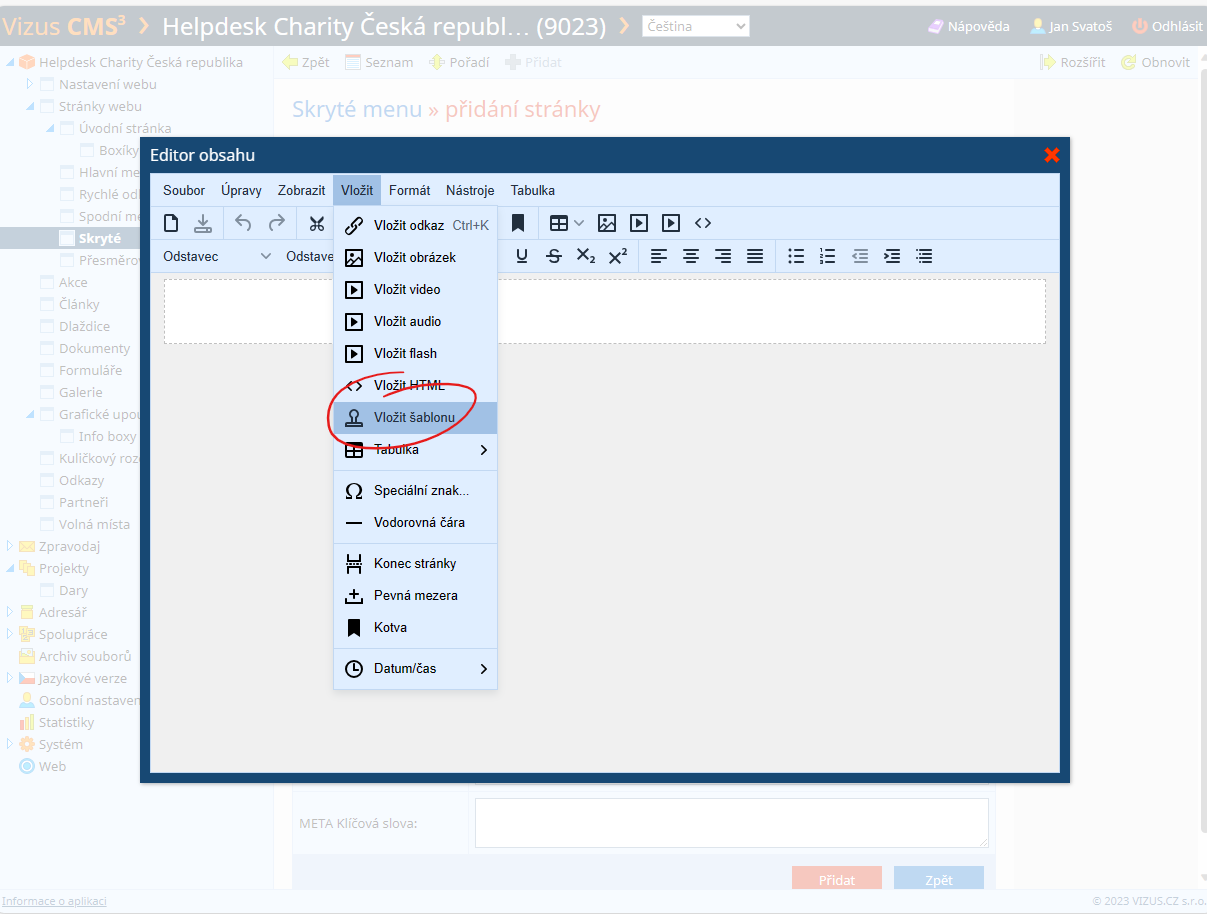Image resolution: width=1207 pixels, height=914 pixels.
Task: Click the insert image icon in toolbar
Action: point(607,223)
